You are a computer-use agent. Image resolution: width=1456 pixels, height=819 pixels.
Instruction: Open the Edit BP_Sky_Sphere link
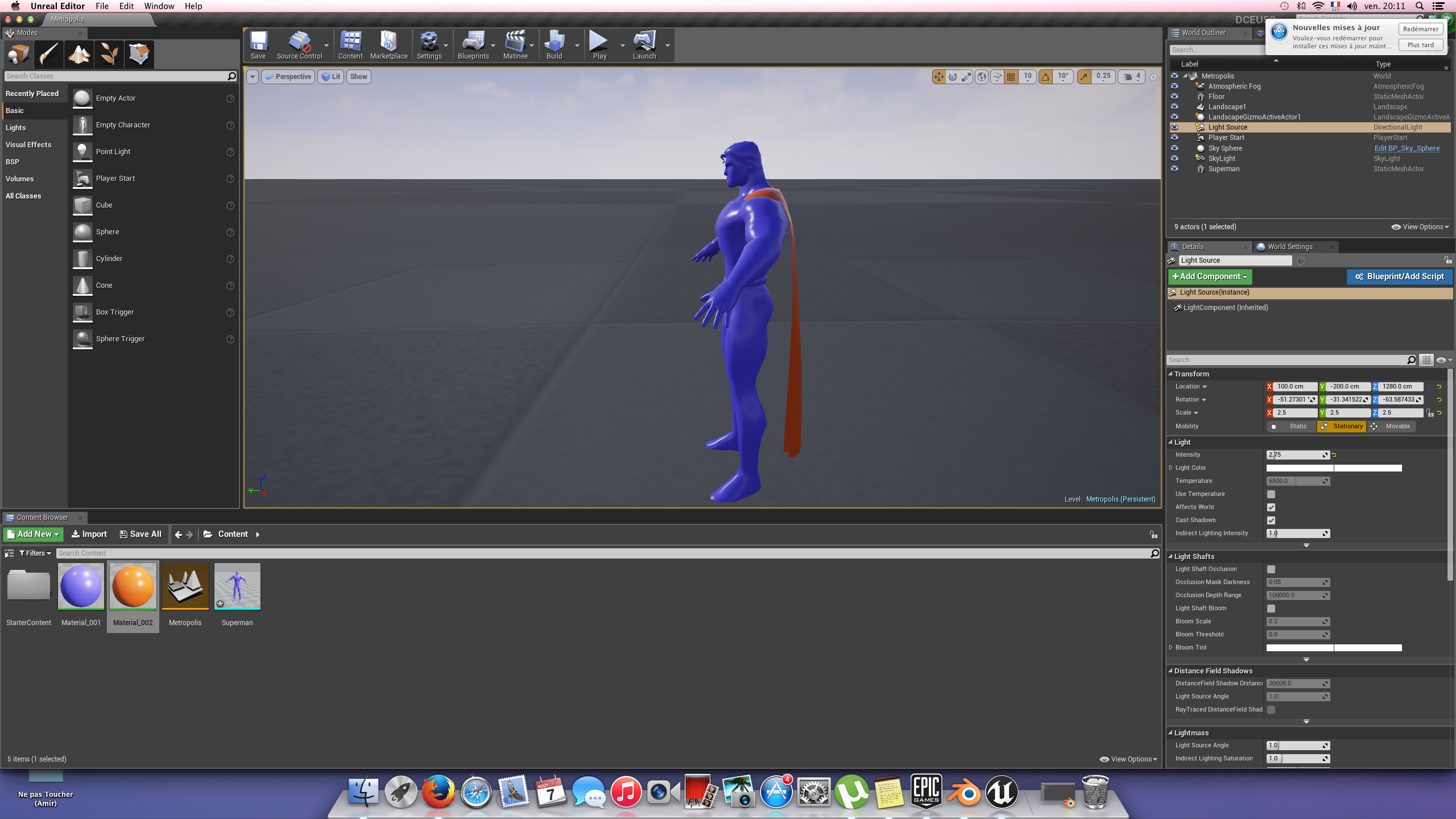(x=1407, y=148)
